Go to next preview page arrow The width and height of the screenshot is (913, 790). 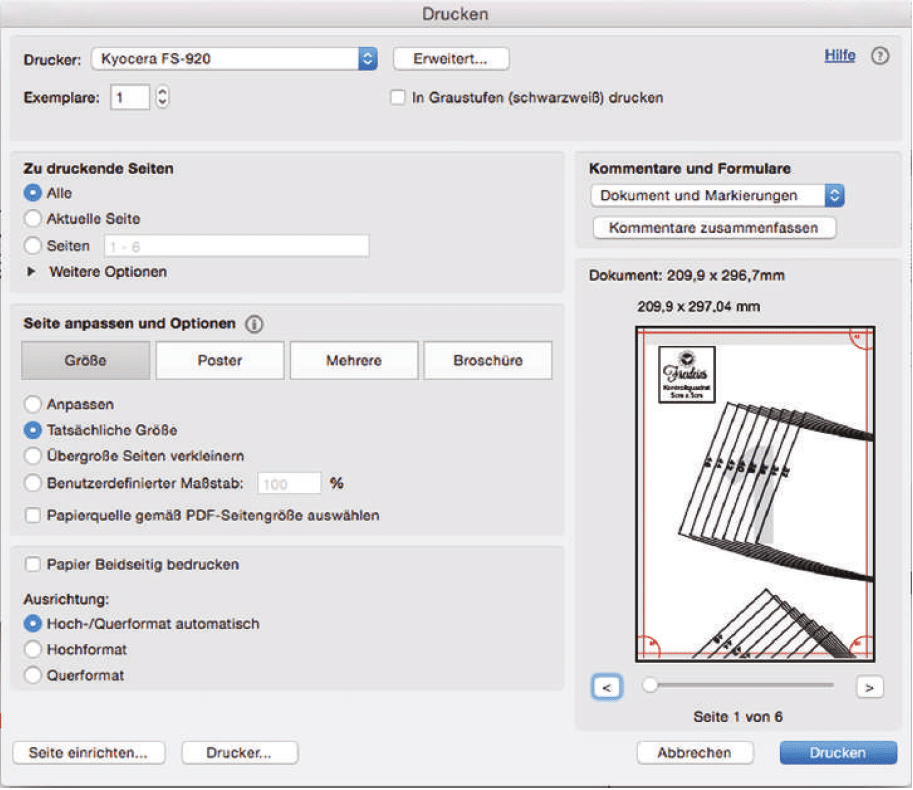click(x=870, y=687)
